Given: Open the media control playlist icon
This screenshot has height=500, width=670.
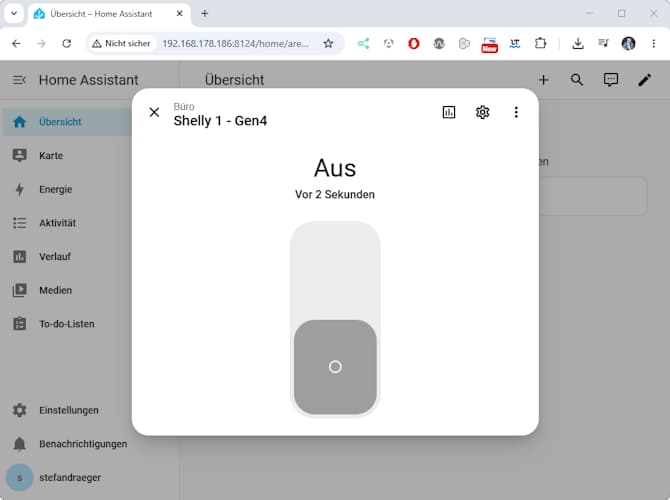Looking at the screenshot, I should pyautogui.click(x=603, y=44).
